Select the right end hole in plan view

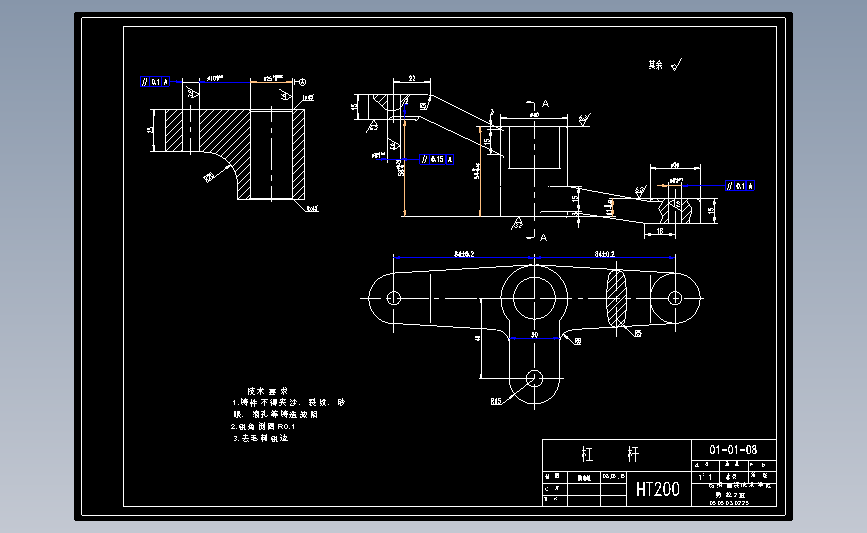tap(675, 298)
